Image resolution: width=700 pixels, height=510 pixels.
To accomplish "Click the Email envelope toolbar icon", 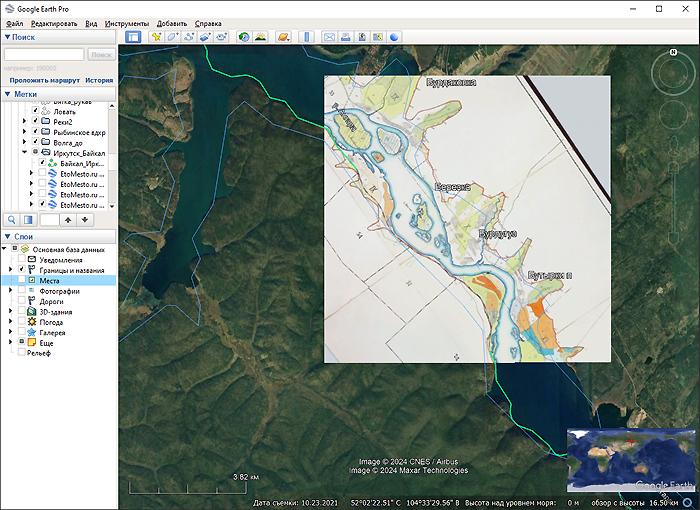I will [x=329, y=37].
